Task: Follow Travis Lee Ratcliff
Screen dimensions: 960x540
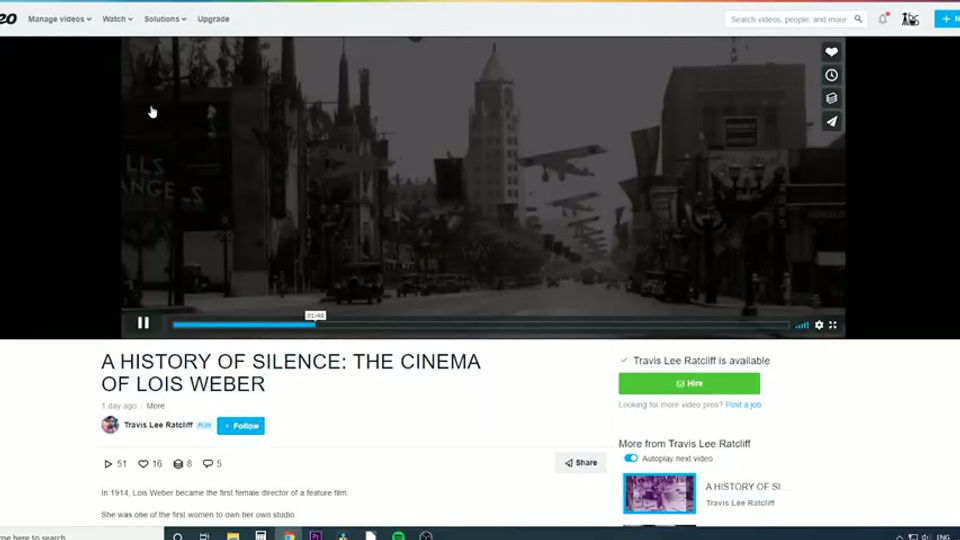Action: click(241, 426)
